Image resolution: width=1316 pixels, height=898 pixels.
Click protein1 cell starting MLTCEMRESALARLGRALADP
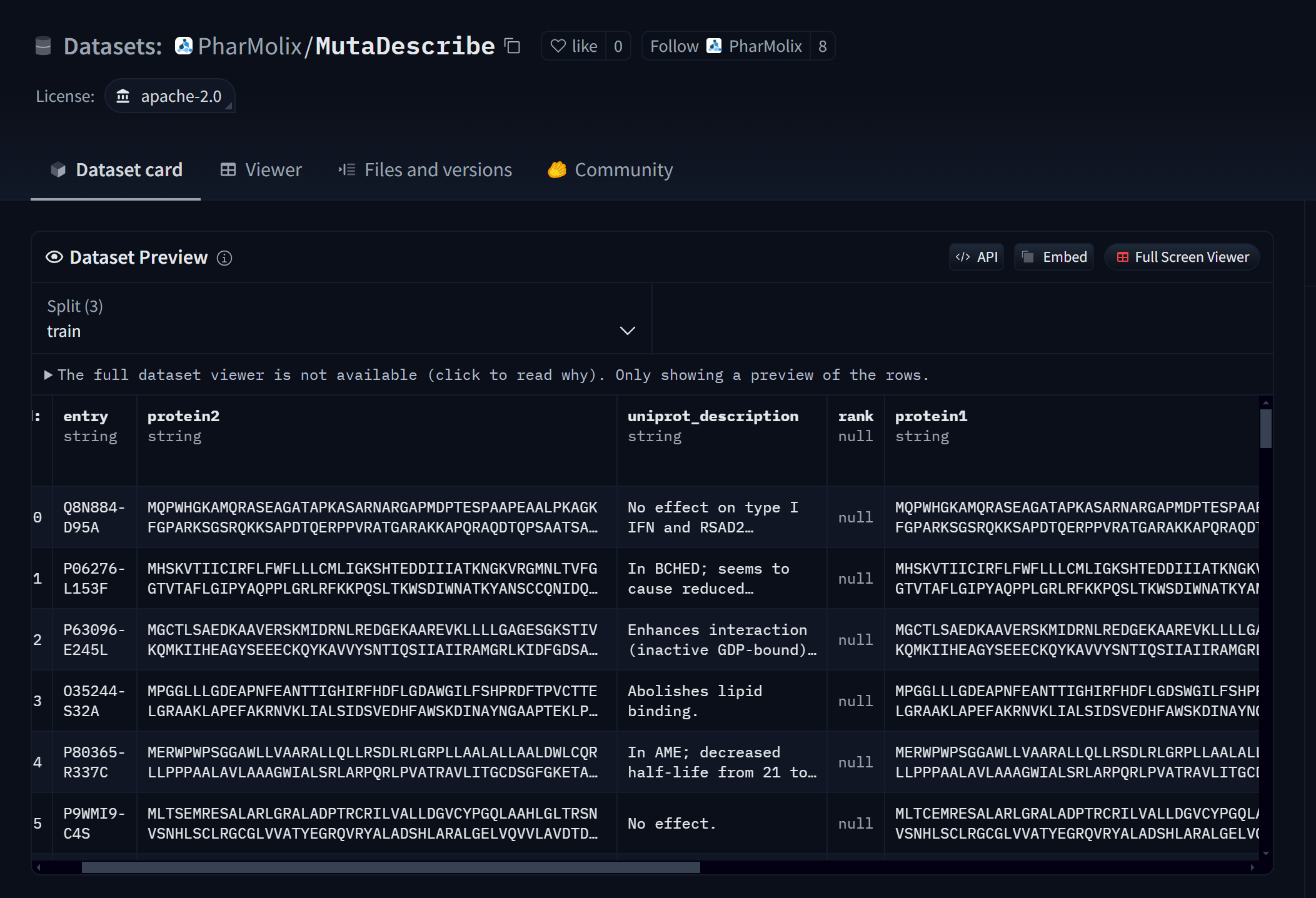click(x=1072, y=824)
